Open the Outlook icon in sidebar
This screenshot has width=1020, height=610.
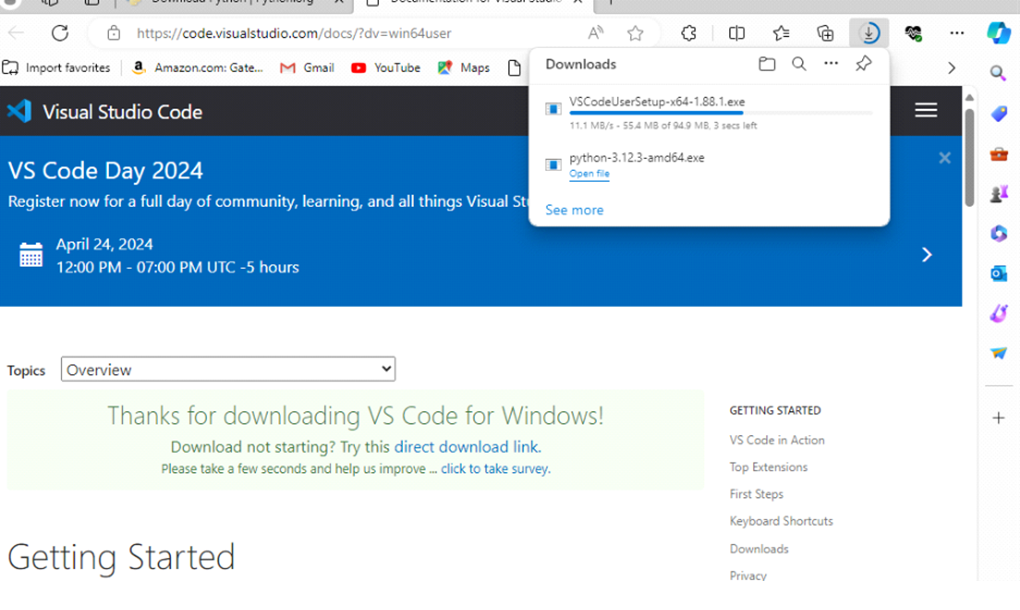pyautogui.click(x=998, y=273)
